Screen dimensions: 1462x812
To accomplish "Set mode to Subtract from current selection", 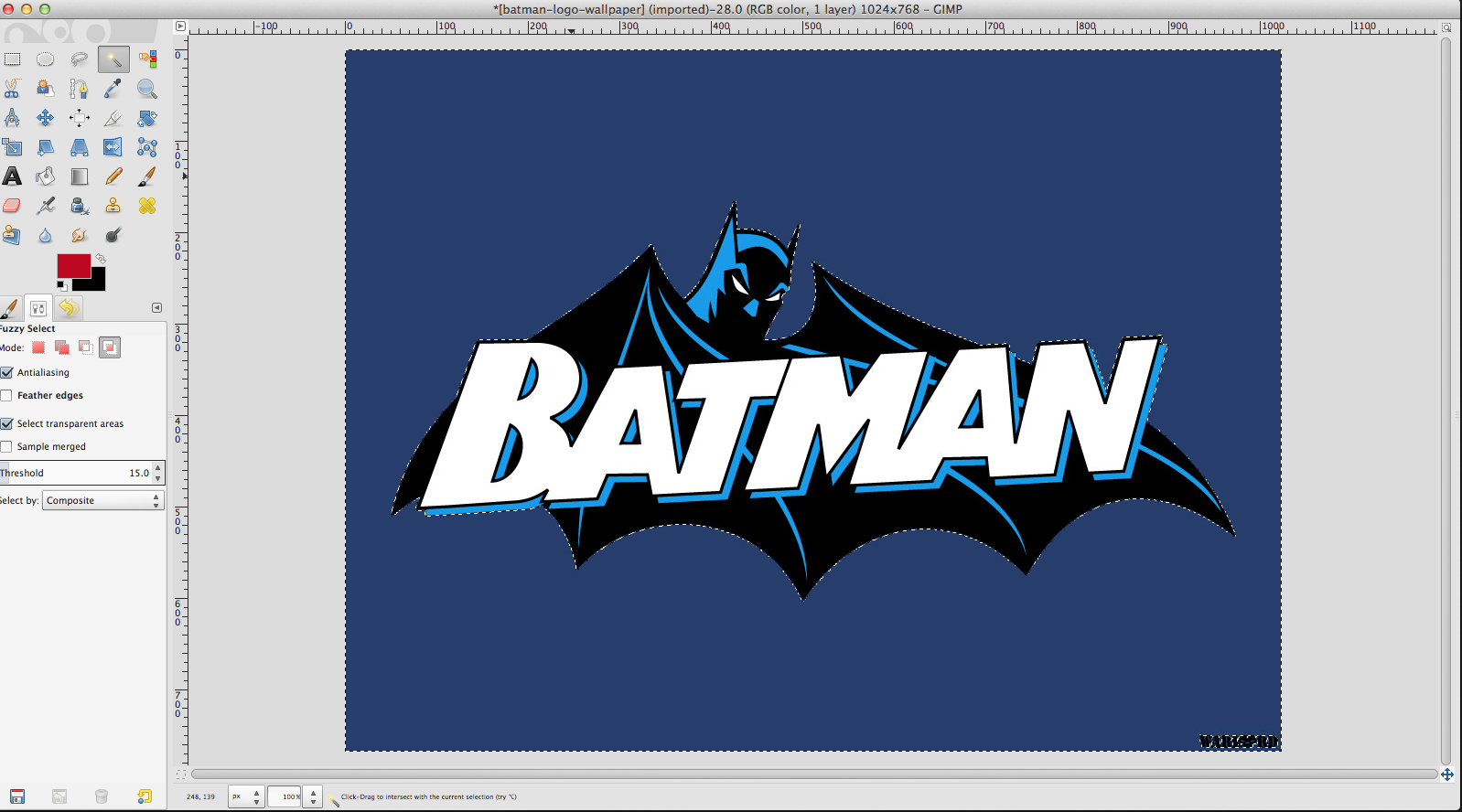I will tap(85, 347).
